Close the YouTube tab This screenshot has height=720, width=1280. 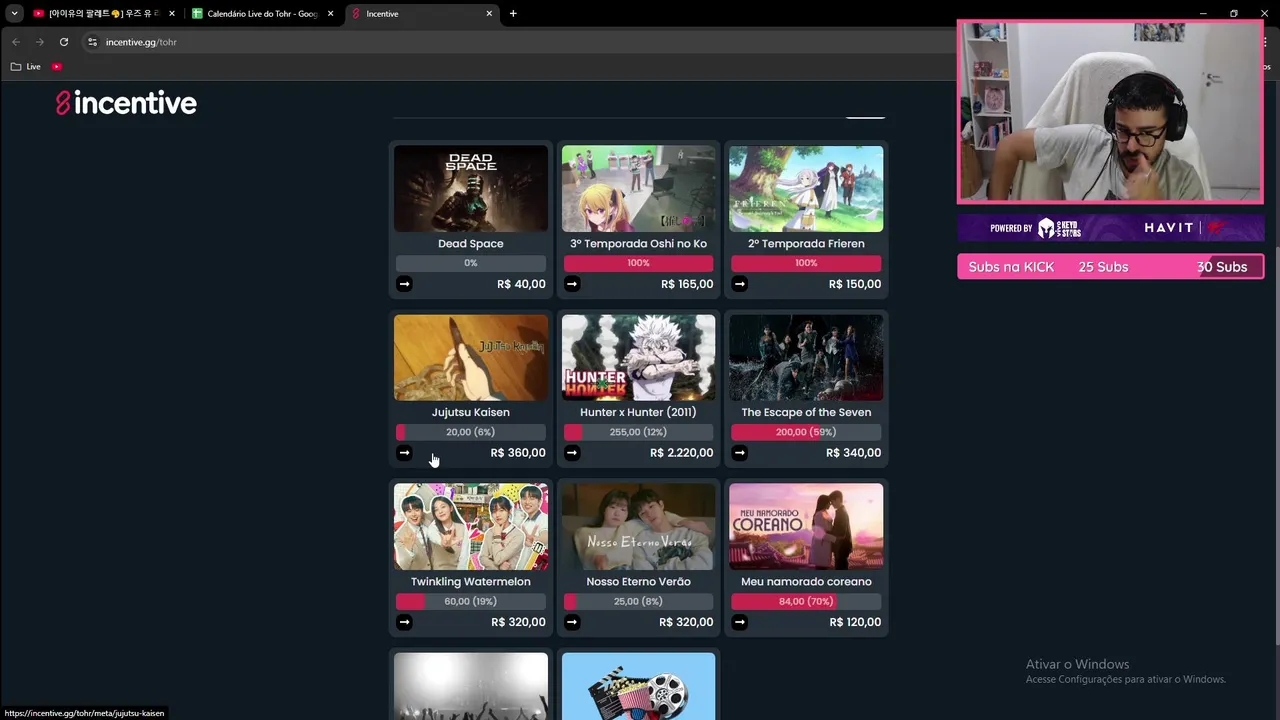172,14
